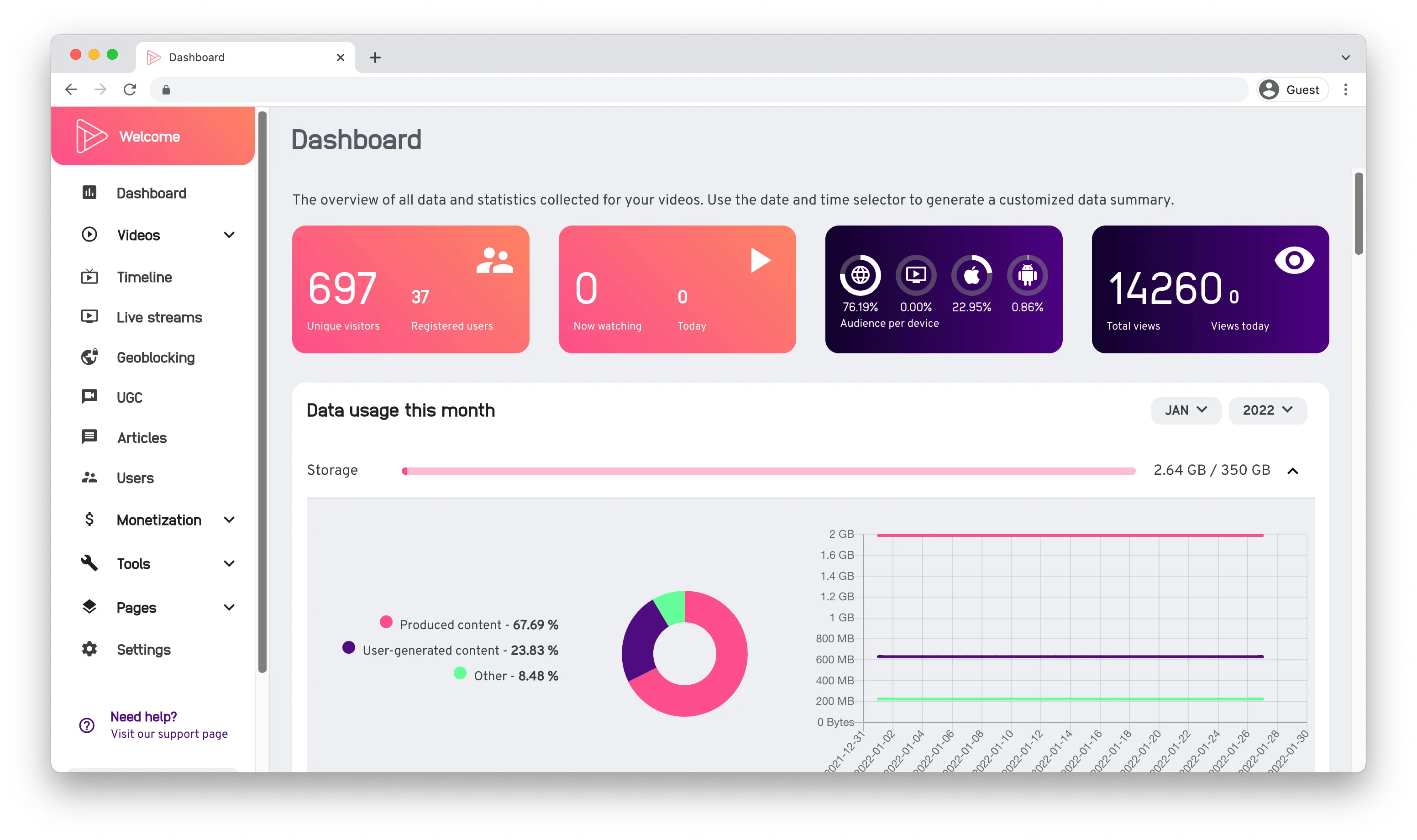Click the green Other legend dot
The image size is (1417, 840).
[x=460, y=672]
